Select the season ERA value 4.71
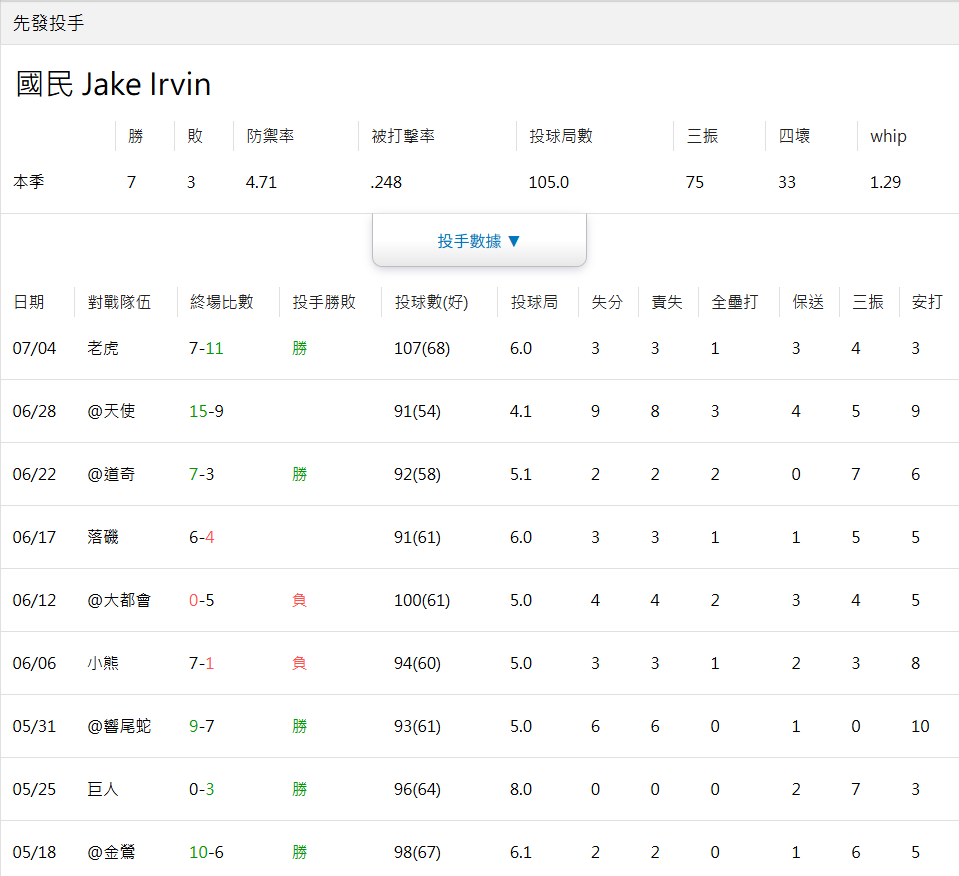959x876 pixels. [261, 182]
